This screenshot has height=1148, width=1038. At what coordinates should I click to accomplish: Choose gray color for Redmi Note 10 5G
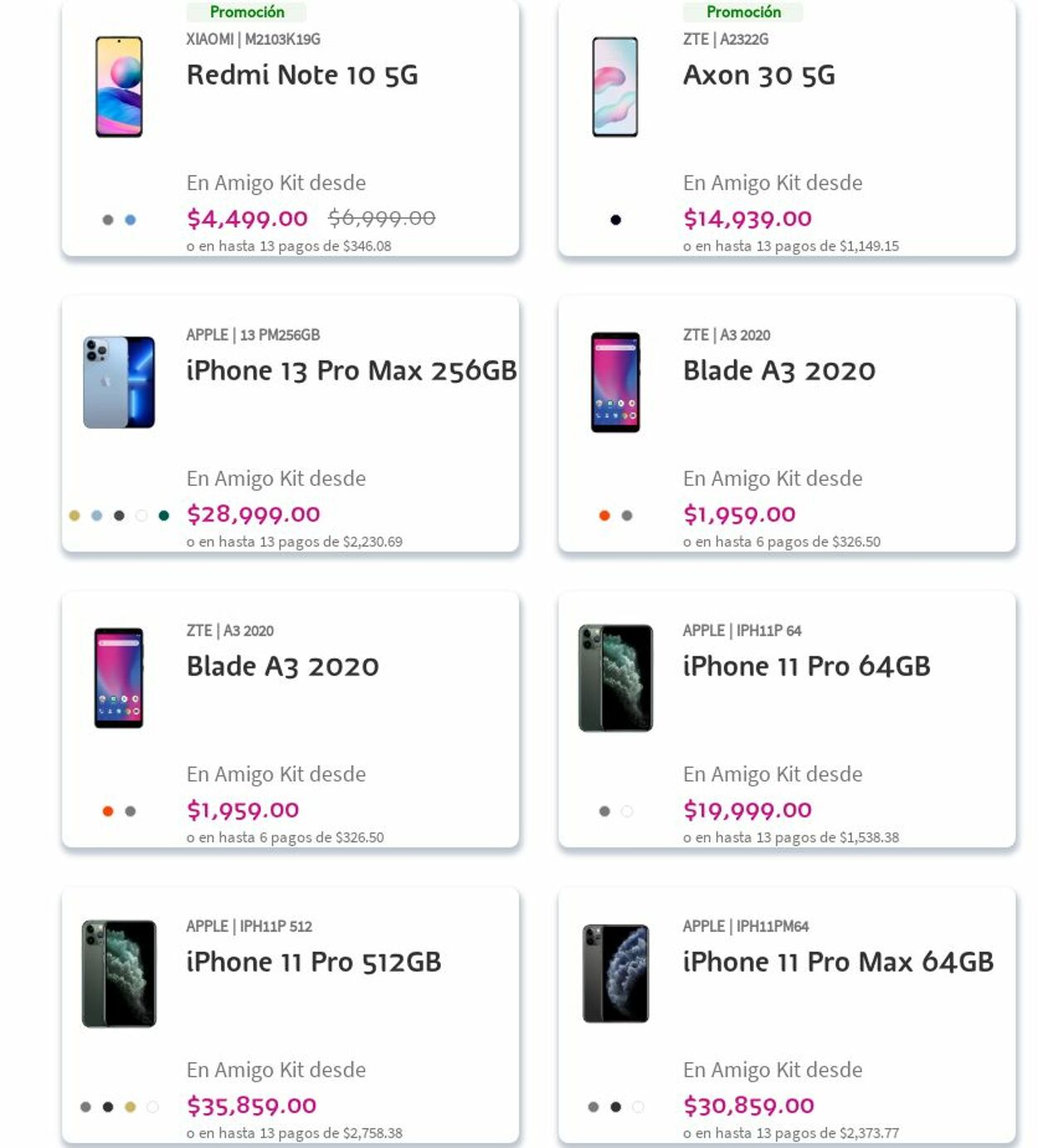[x=108, y=220]
